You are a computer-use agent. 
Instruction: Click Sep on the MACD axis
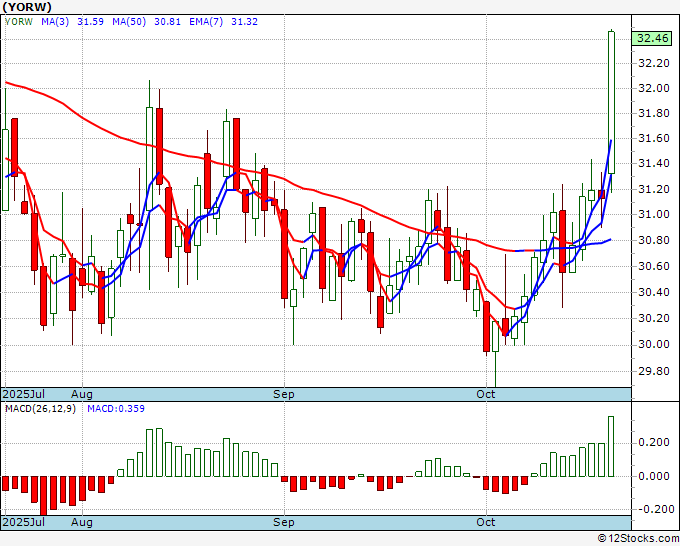click(x=284, y=522)
